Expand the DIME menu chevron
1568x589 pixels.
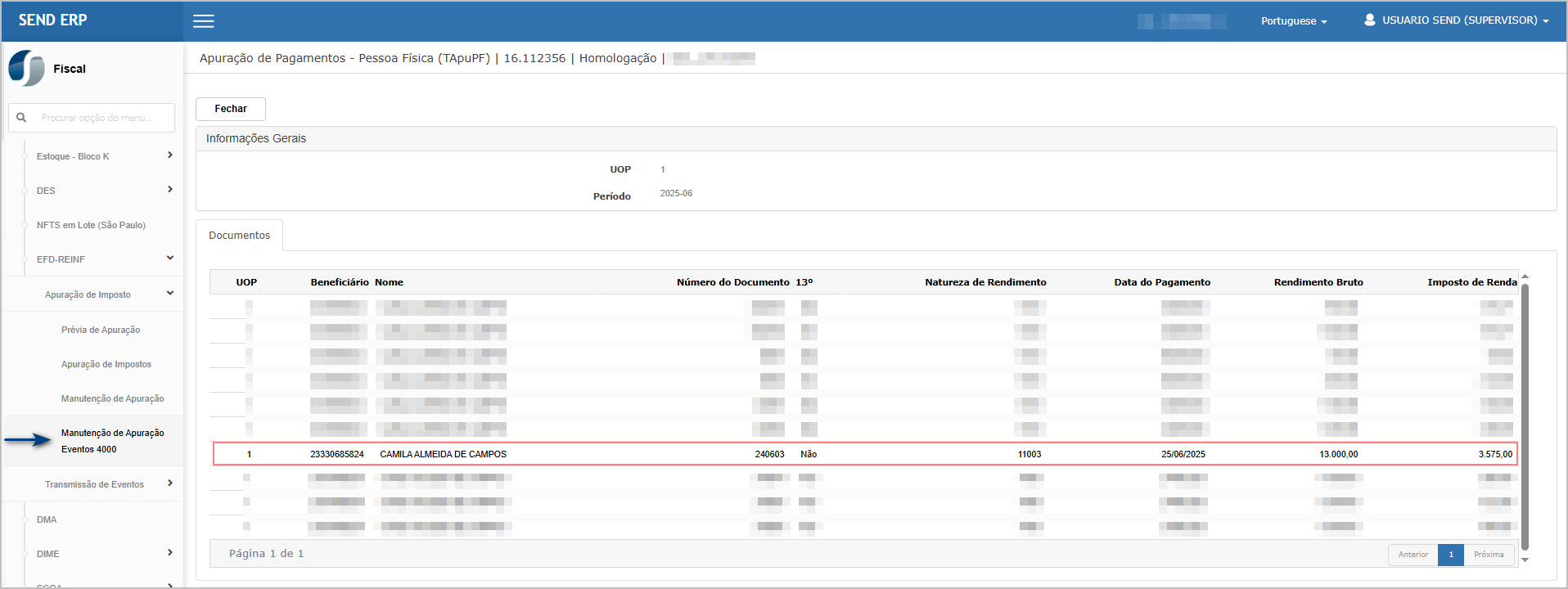pyautogui.click(x=169, y=552)
